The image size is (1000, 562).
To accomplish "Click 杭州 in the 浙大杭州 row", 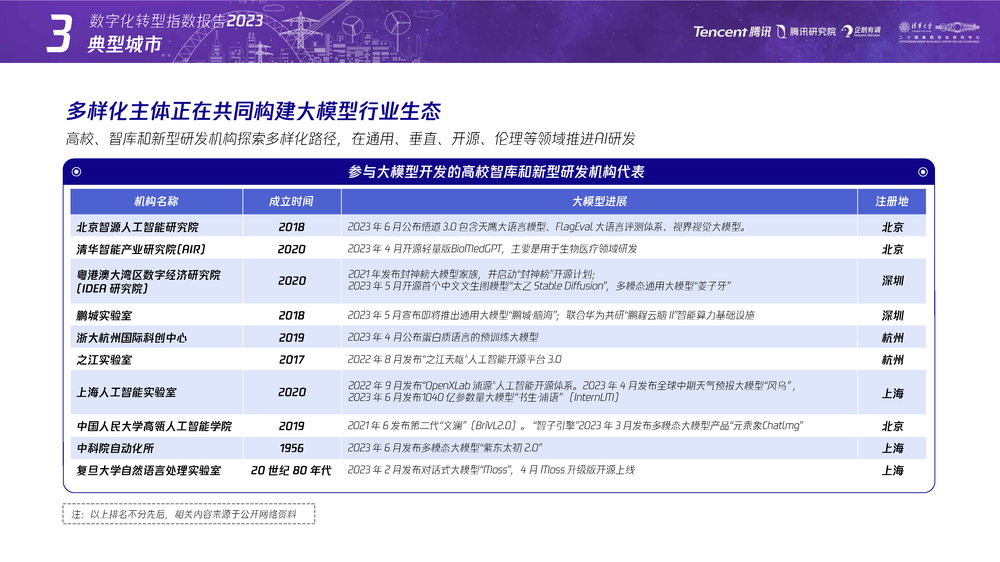I will pyautogui.click(x=892, y=338).
